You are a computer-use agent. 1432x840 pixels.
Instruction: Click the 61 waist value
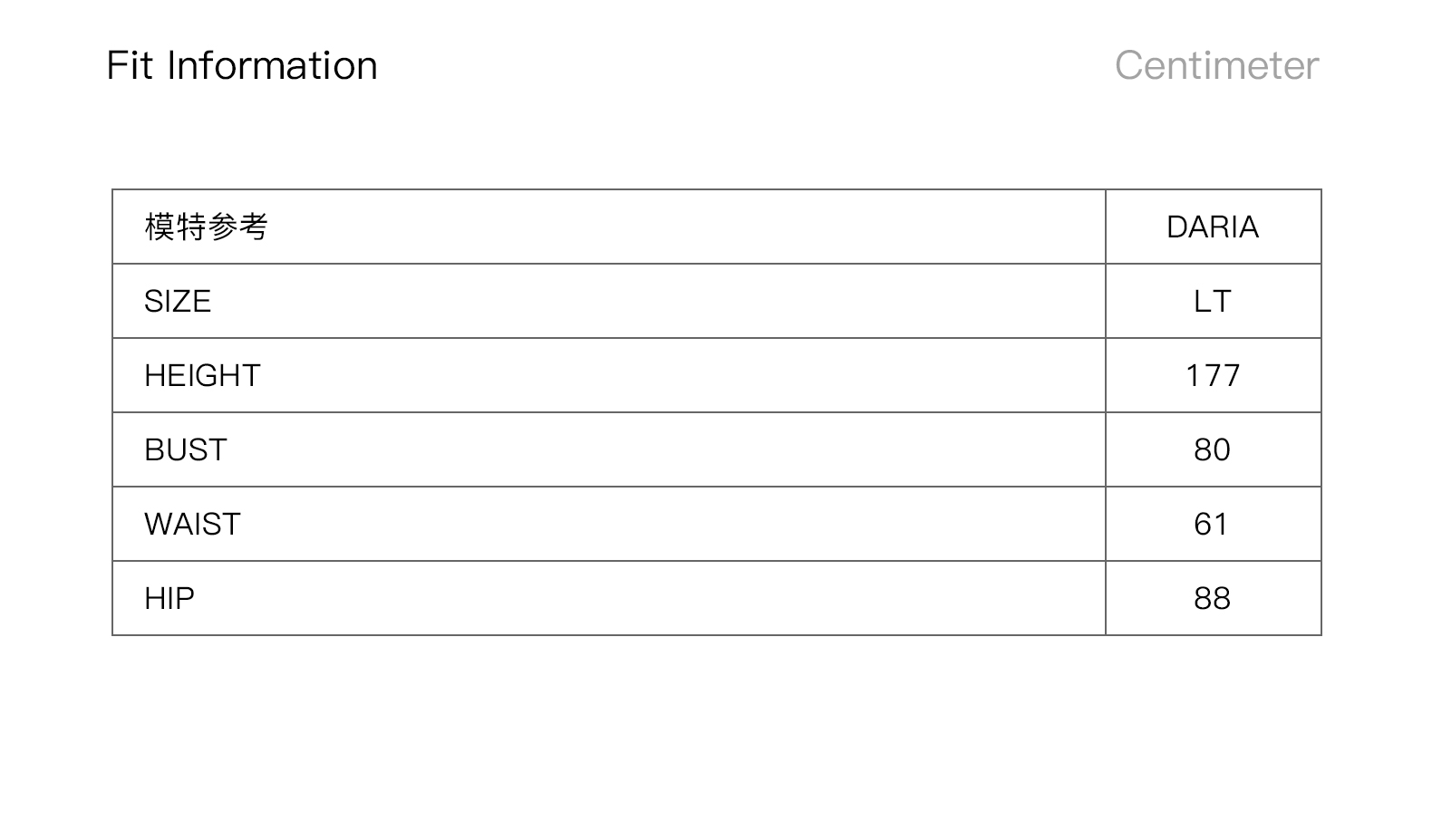[x=1212, y=524]
